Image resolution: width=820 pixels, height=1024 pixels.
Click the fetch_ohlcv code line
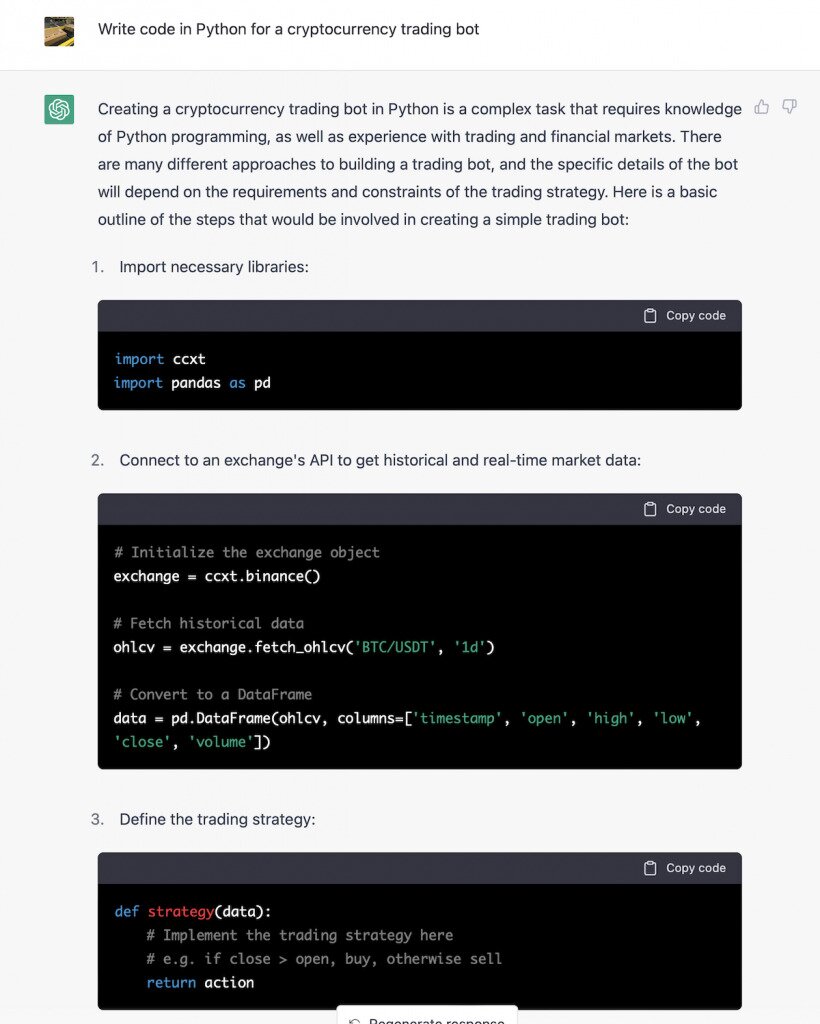pyautogui.click(x=304, y=647)
